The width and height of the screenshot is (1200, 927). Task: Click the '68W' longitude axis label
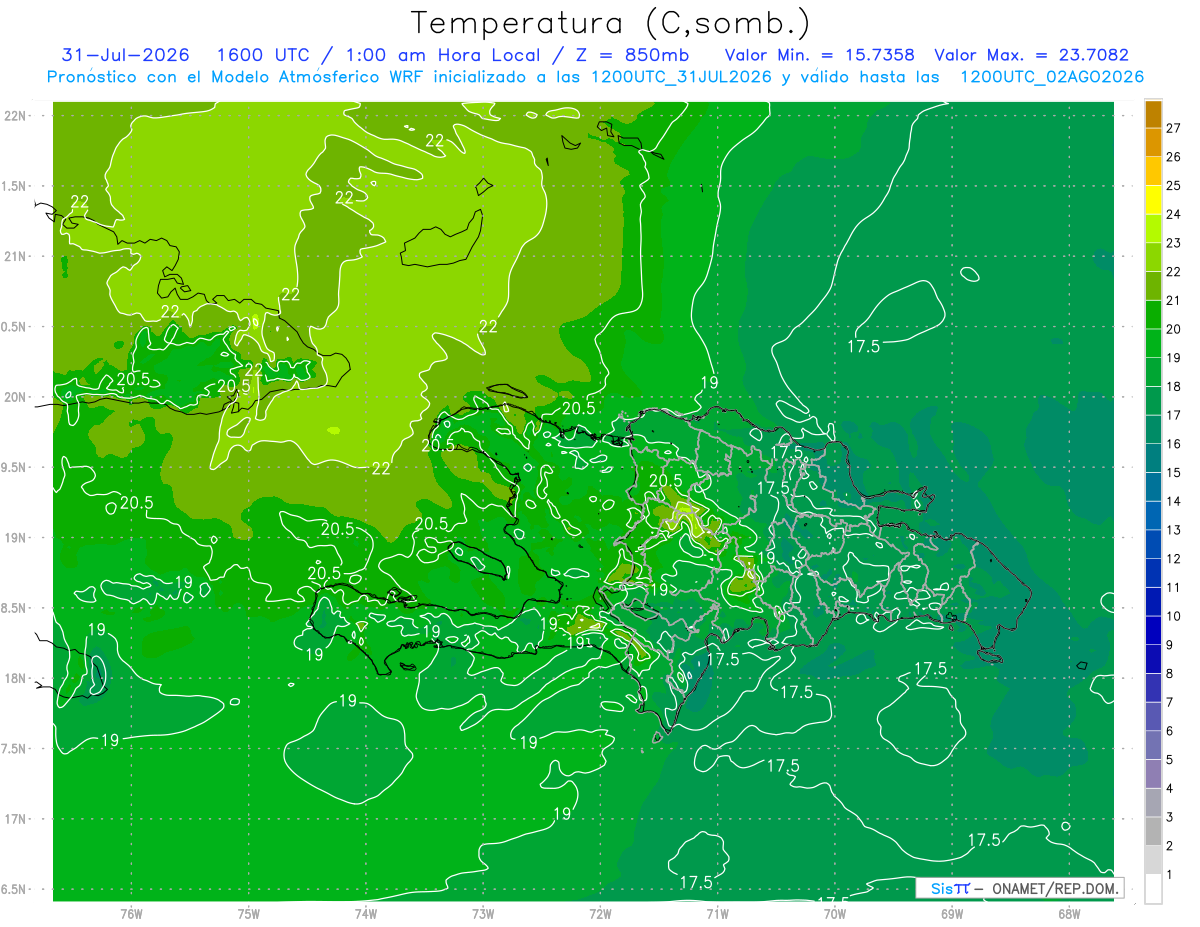pos(1068,914)
